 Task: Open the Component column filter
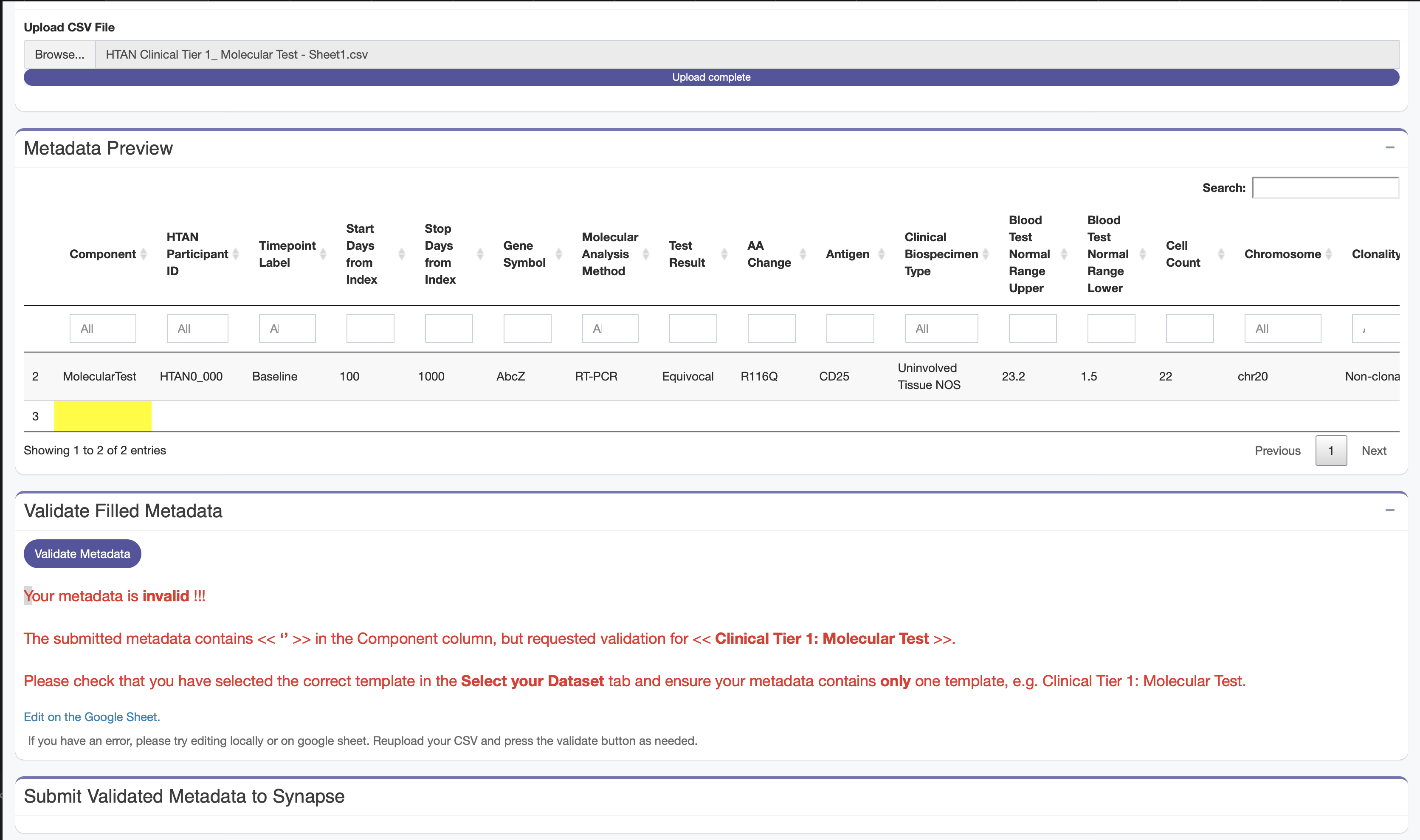102,328
